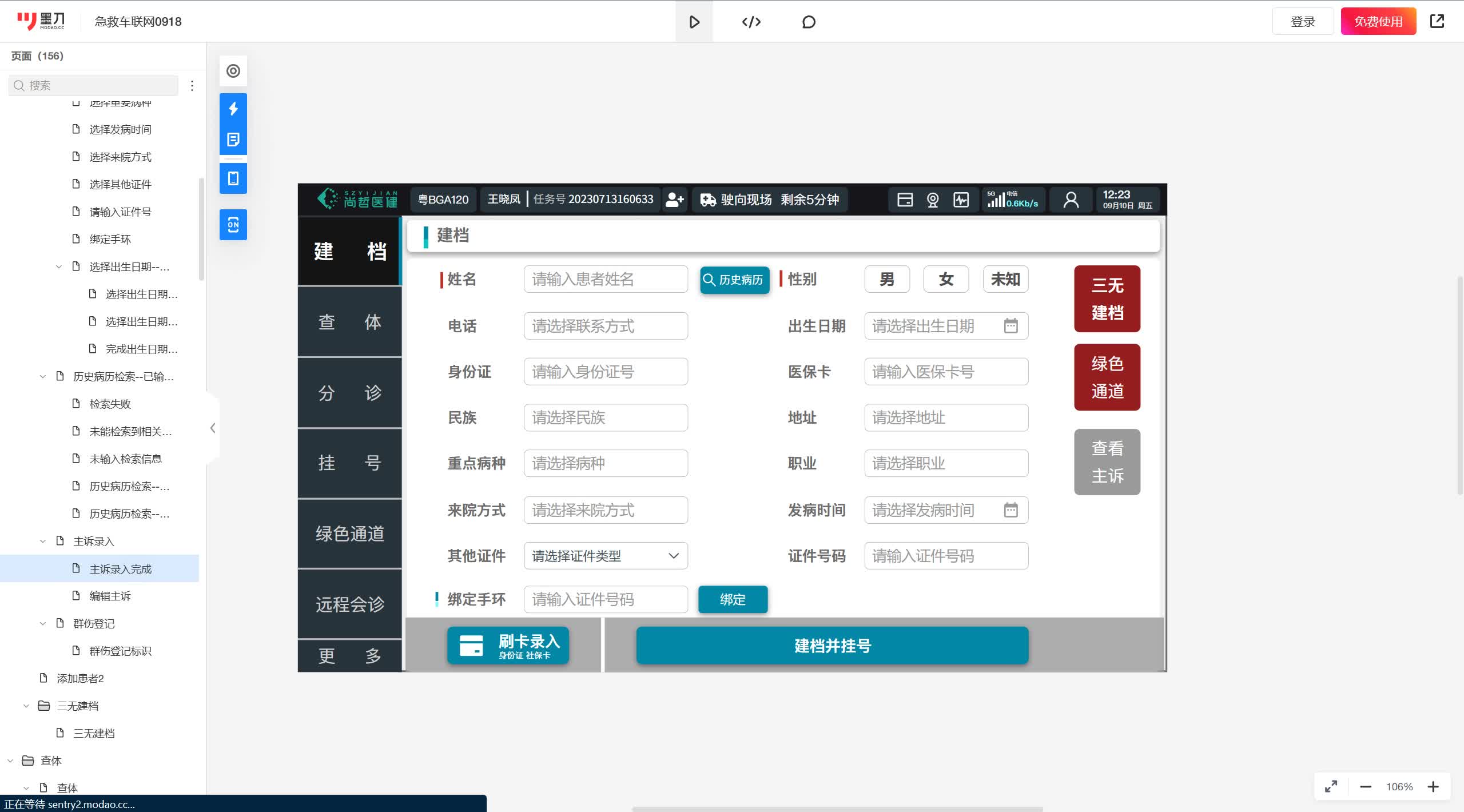Viewport: 1464px width, 812px height.
Task: Click the 免费使用 button top right
Action: 1378,21
